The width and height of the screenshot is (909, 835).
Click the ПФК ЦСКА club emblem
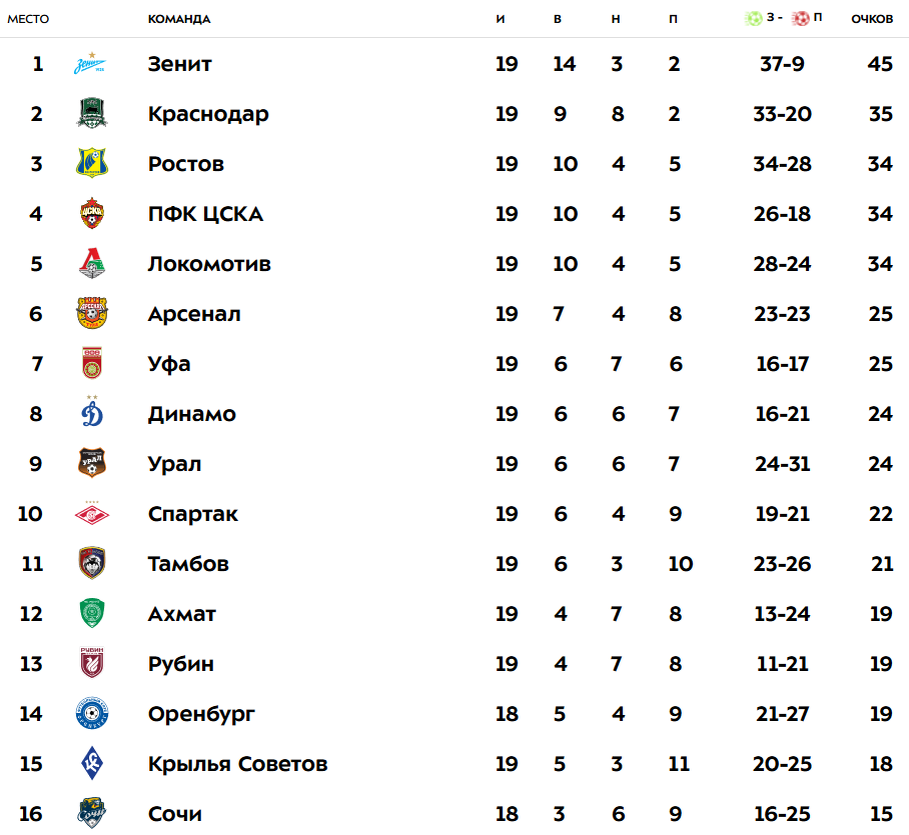(x=92, y=213)
